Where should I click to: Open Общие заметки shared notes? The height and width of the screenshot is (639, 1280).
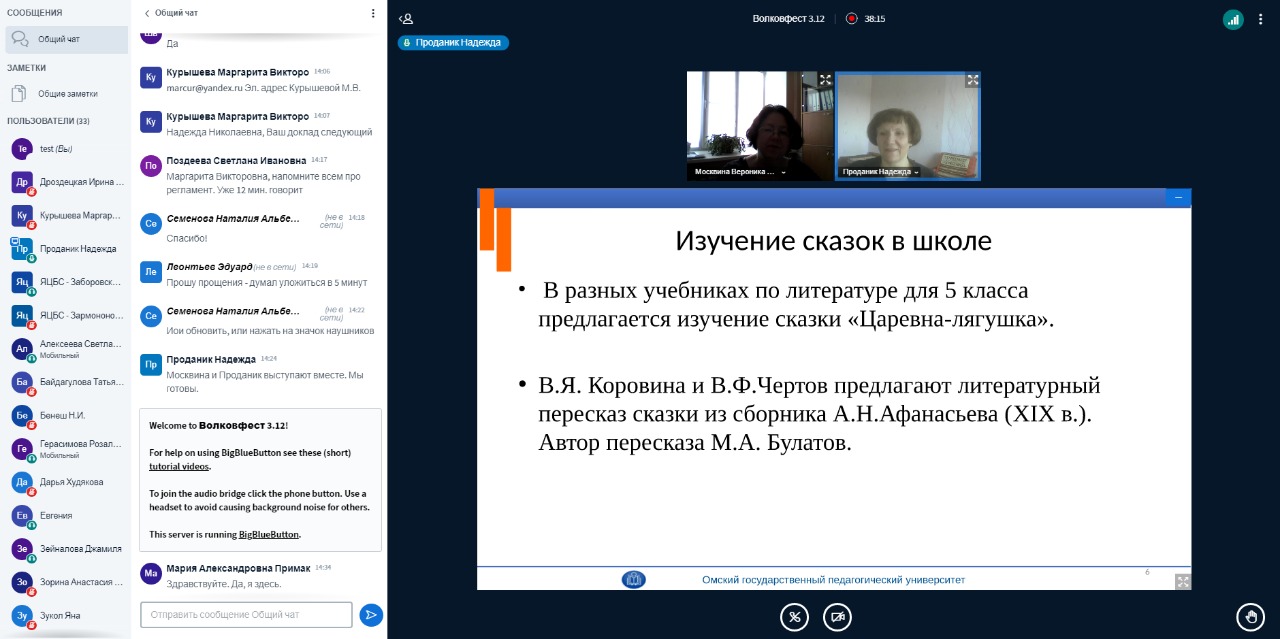pyautogui.click(x=66, y=94)
